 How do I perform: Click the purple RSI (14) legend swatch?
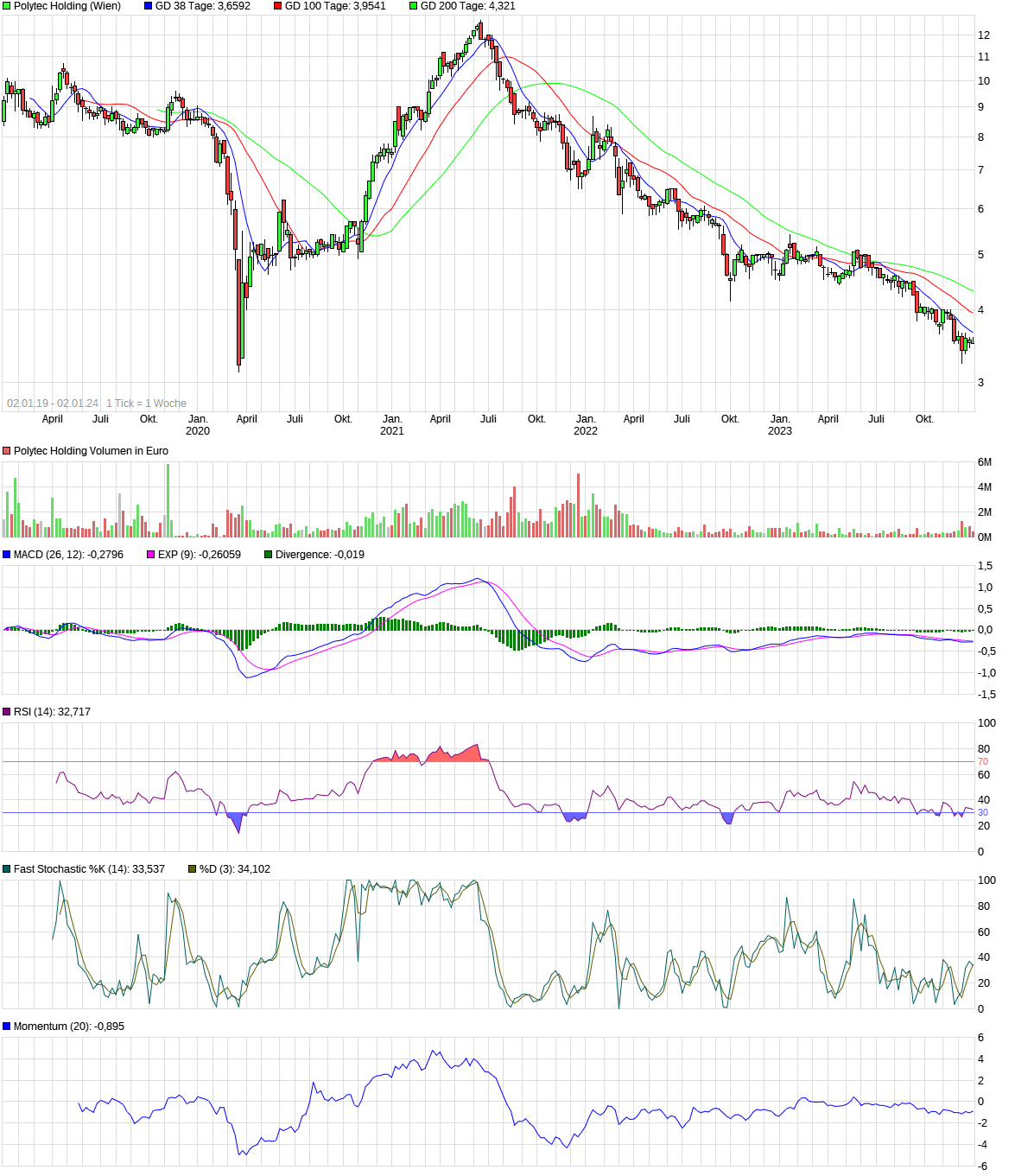[7, 712]
